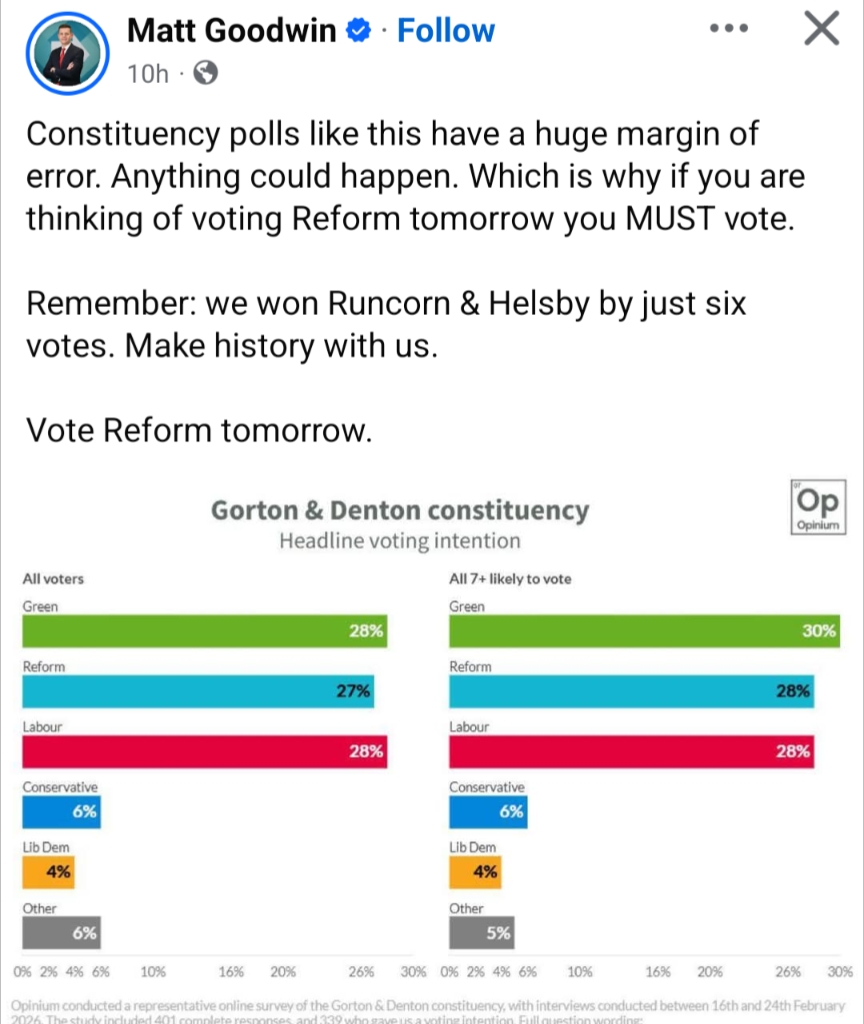Click the globe public audience icon
The image size is (864, 1024).
coord(204,74)
